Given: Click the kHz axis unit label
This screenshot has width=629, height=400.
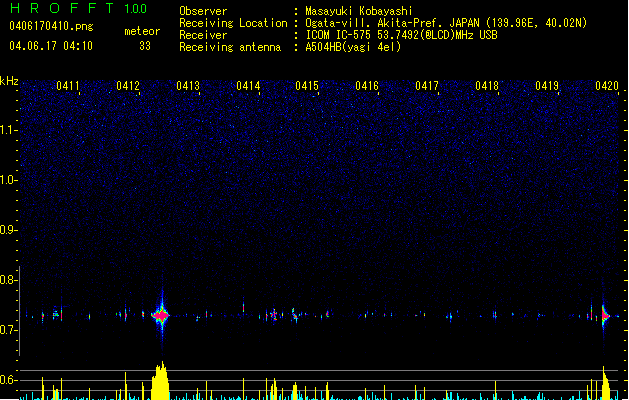Looking at the screenshot, I should point(9,81).
